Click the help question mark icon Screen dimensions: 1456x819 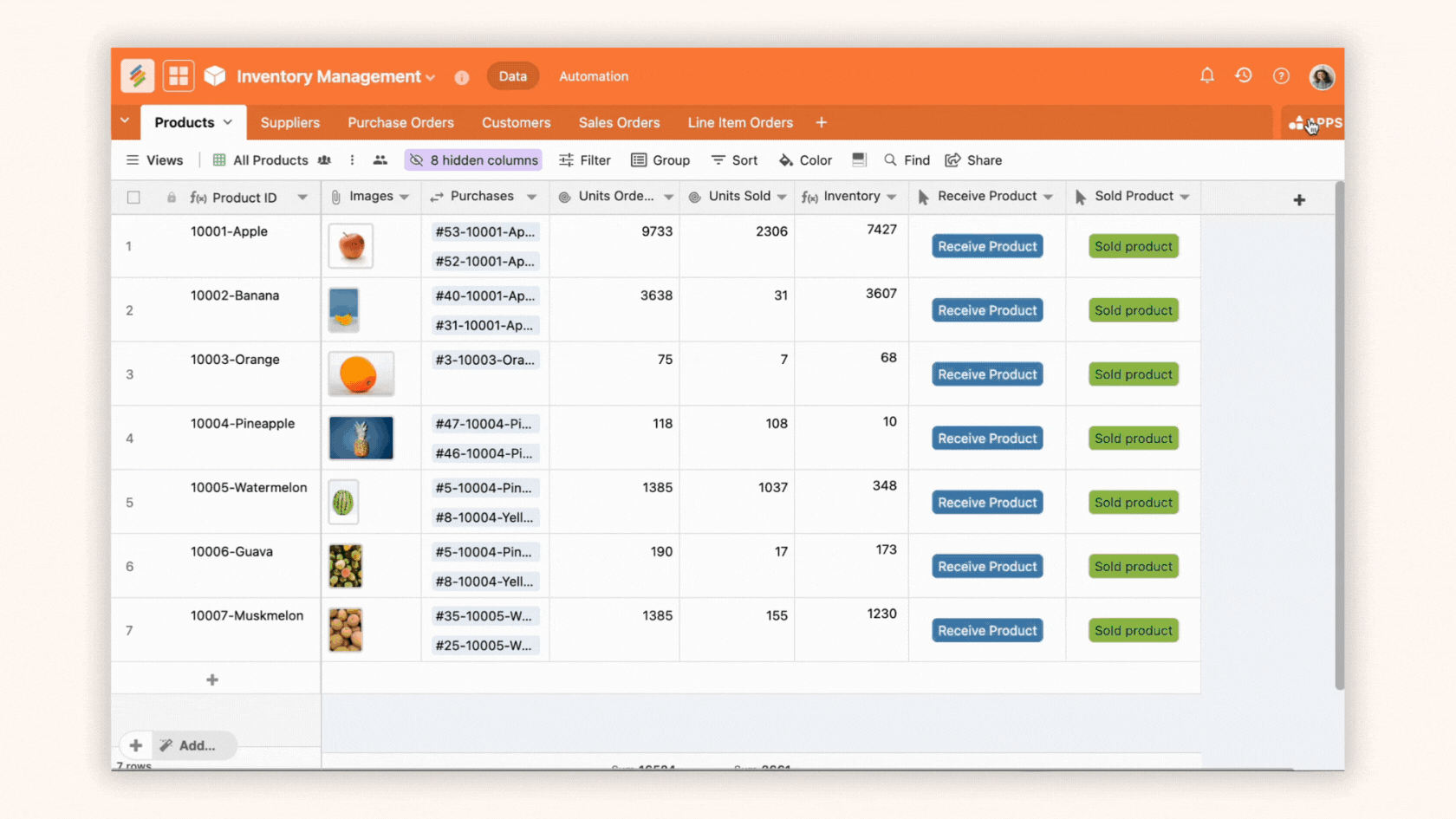point(1281,76)
